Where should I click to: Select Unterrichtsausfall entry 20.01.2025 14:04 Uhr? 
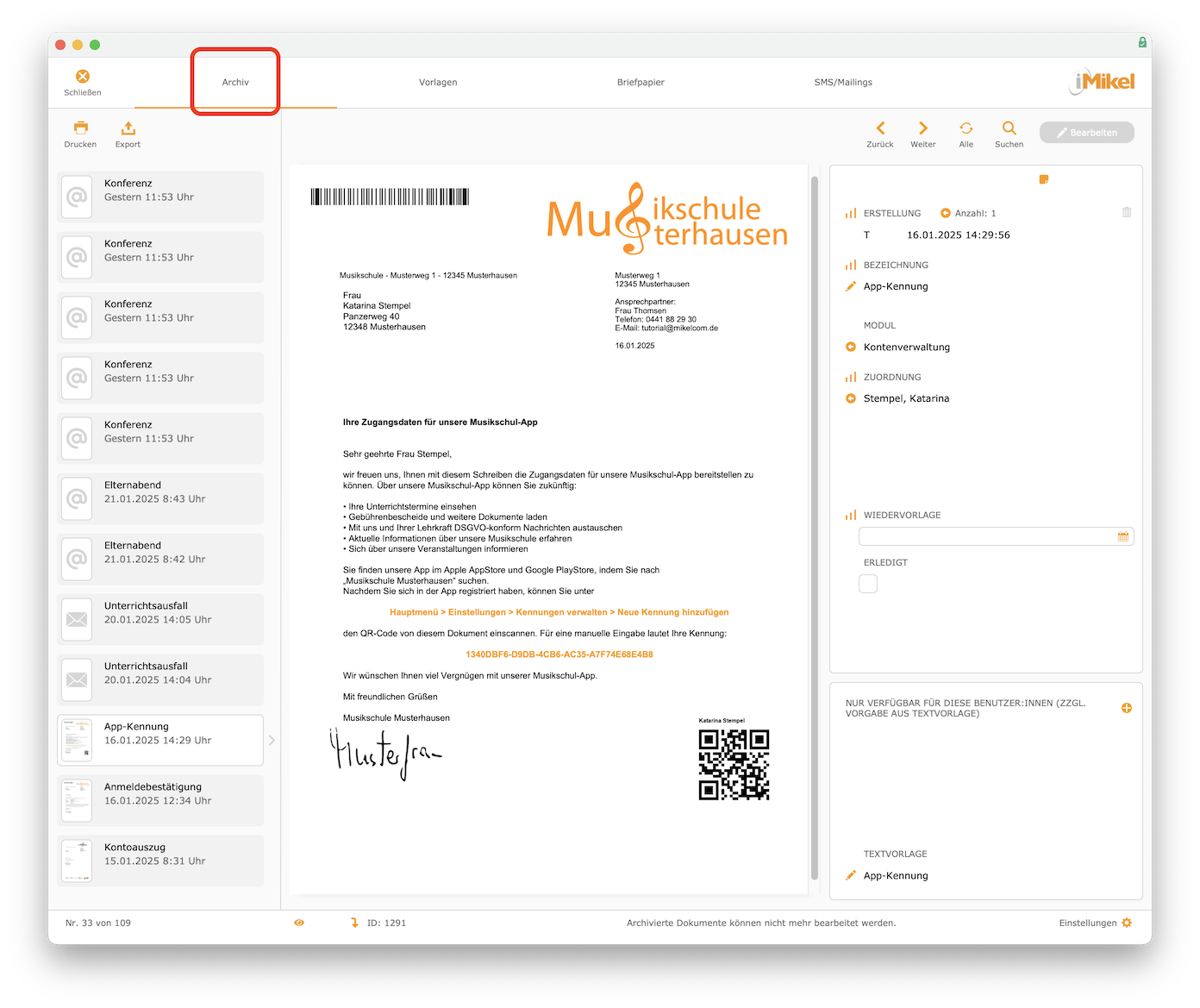coord(160,679)
